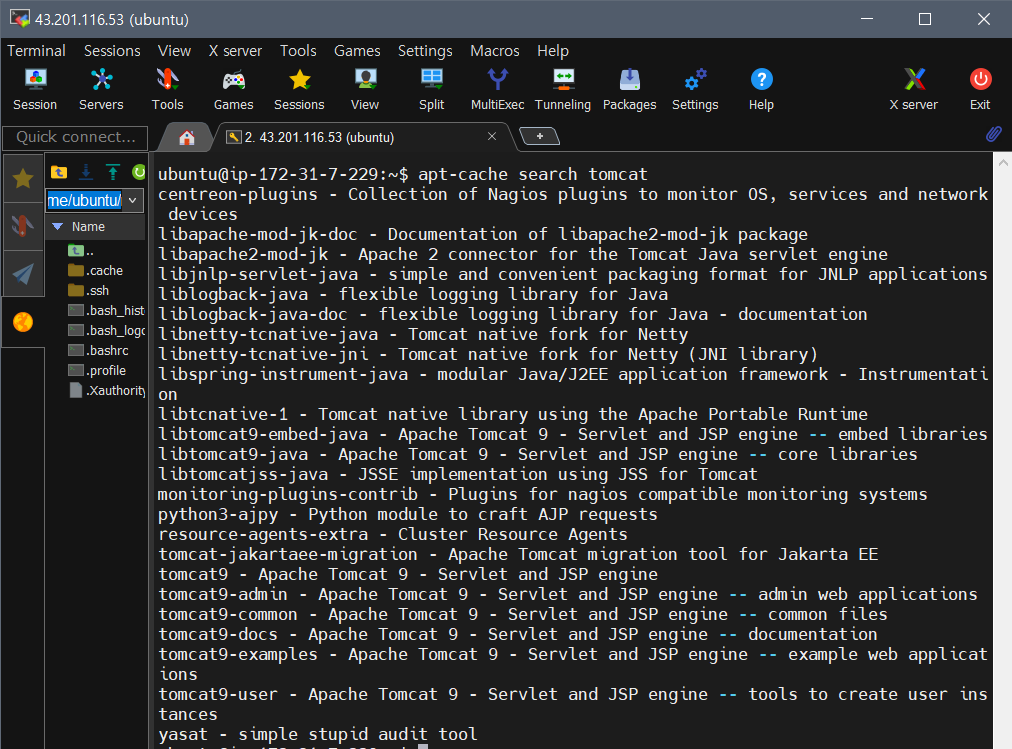Open the sidebar Macros paper-plane panel
This screenshot has width=1012, height=749.
point(23,274)
